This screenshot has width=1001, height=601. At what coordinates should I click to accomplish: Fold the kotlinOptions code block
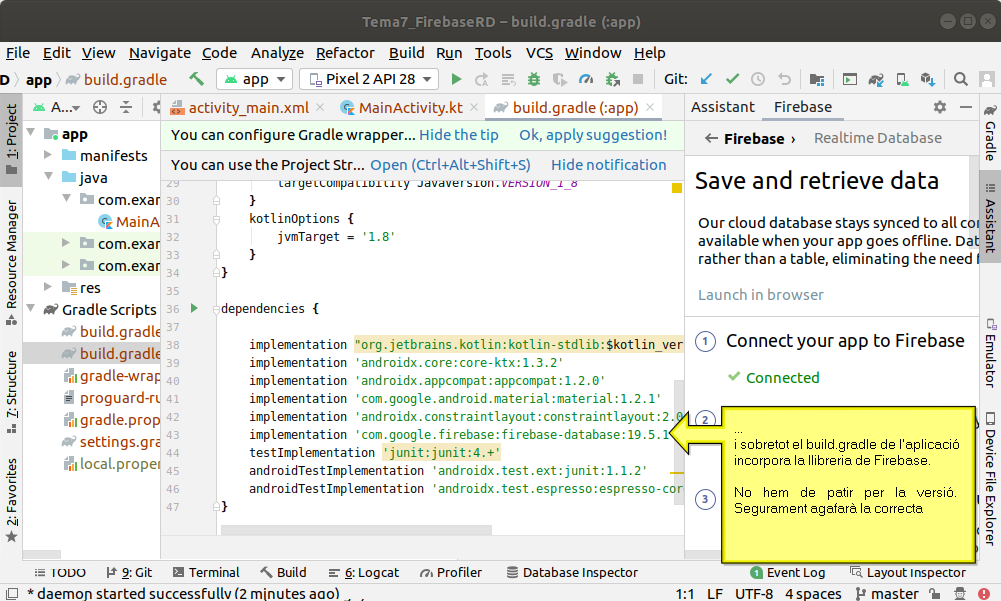[216, 219]
